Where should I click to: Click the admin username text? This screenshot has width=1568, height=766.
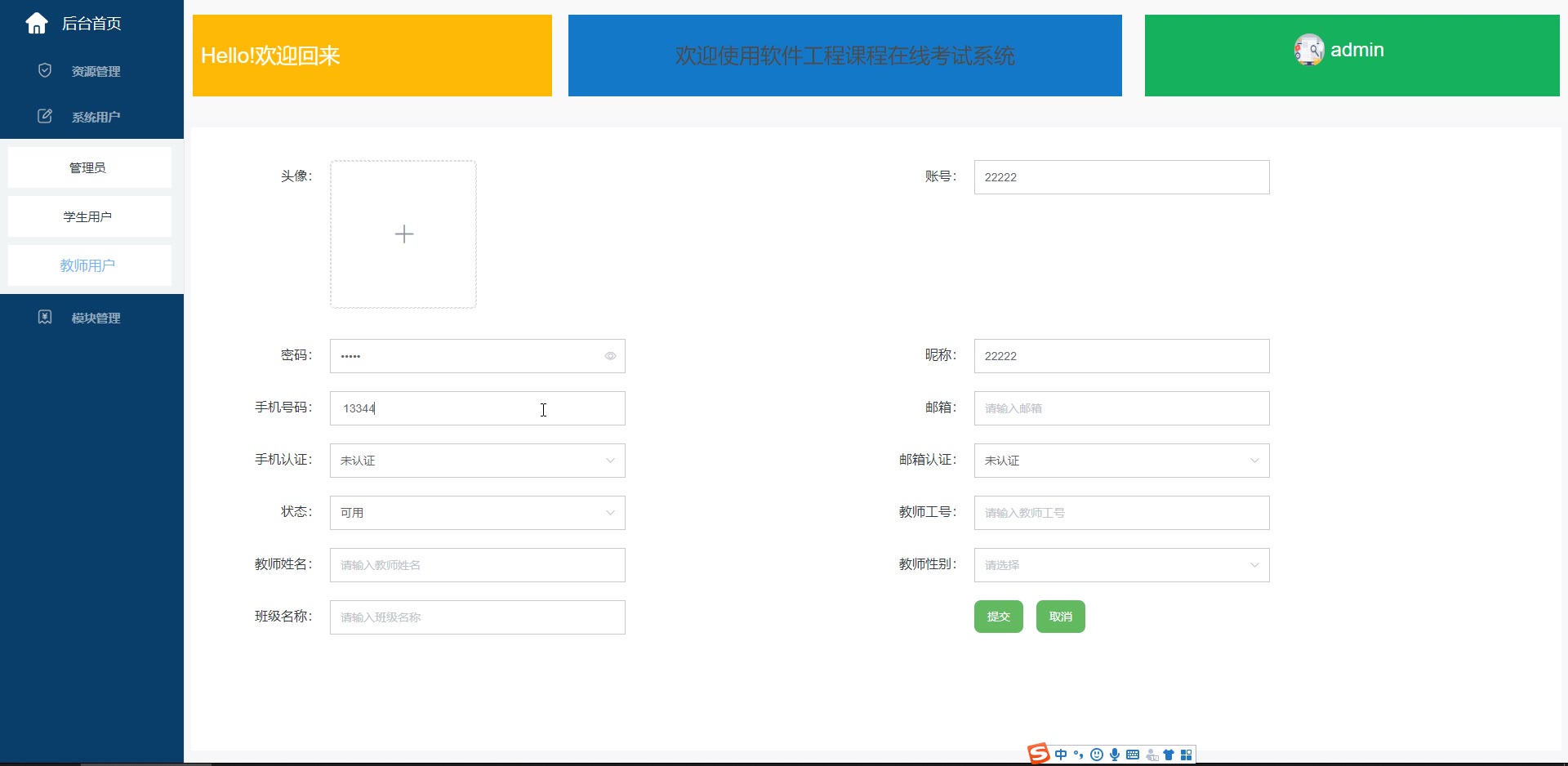point(1357,50)
